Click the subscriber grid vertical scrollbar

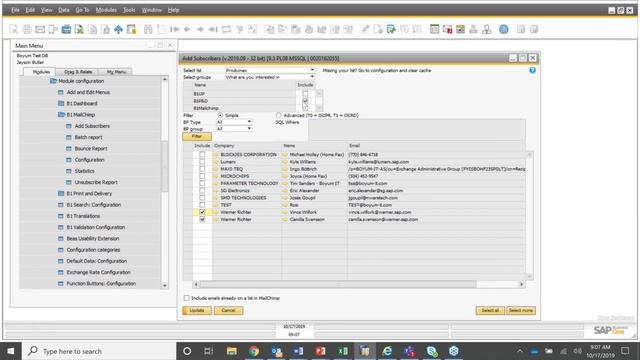529,216
